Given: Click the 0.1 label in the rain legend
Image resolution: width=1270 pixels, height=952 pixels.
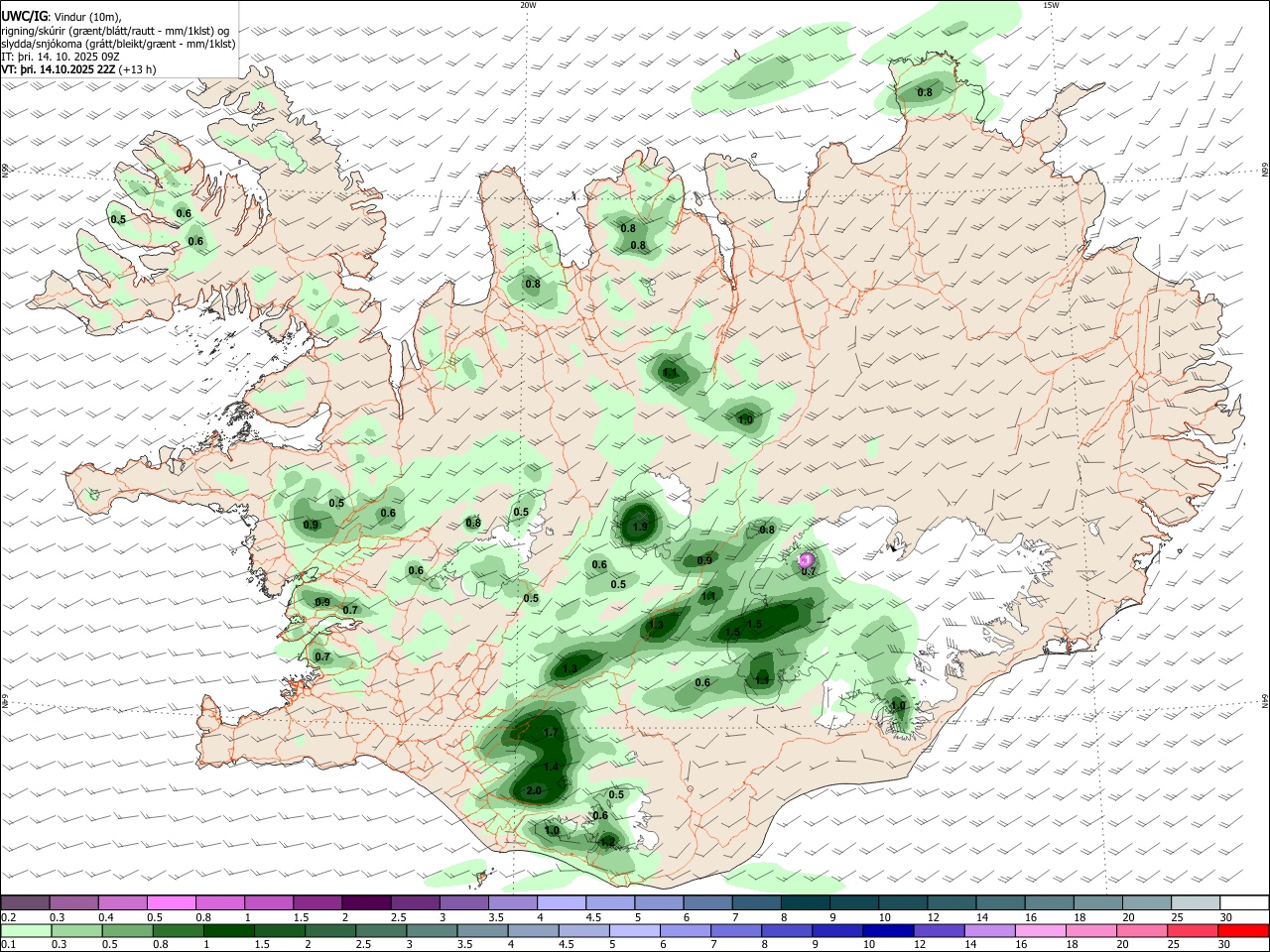Looking at the screenshot, I should [9, 945].
